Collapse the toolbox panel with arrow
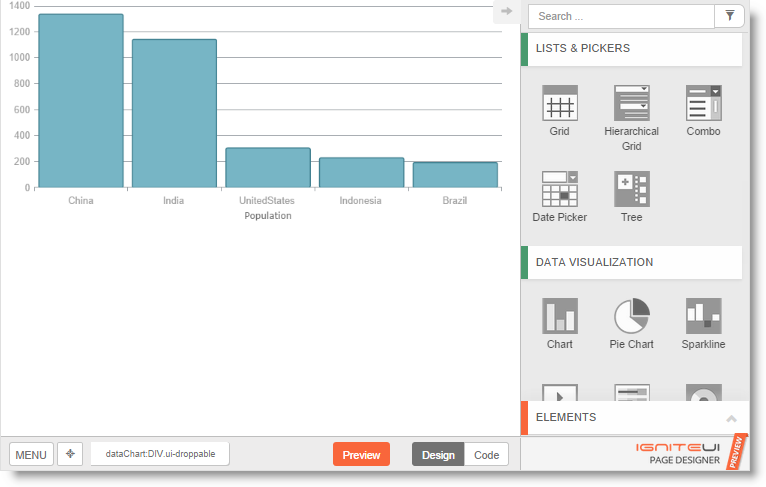The image size is (766, 487). [506, 12]
